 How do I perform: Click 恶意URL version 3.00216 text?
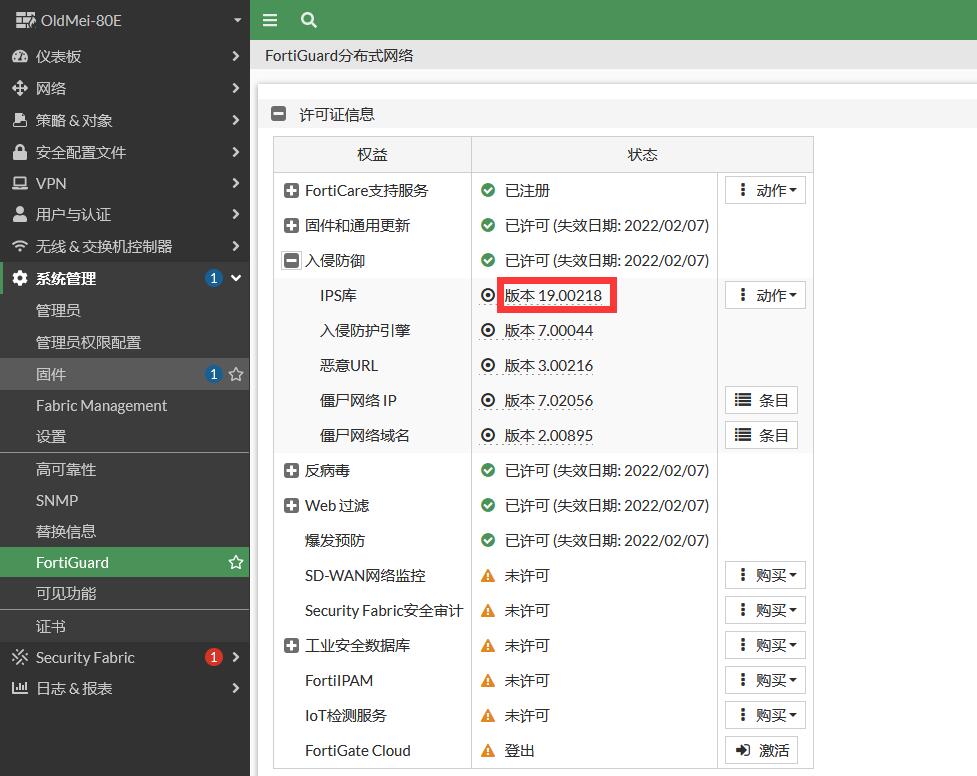coord(548,365)
